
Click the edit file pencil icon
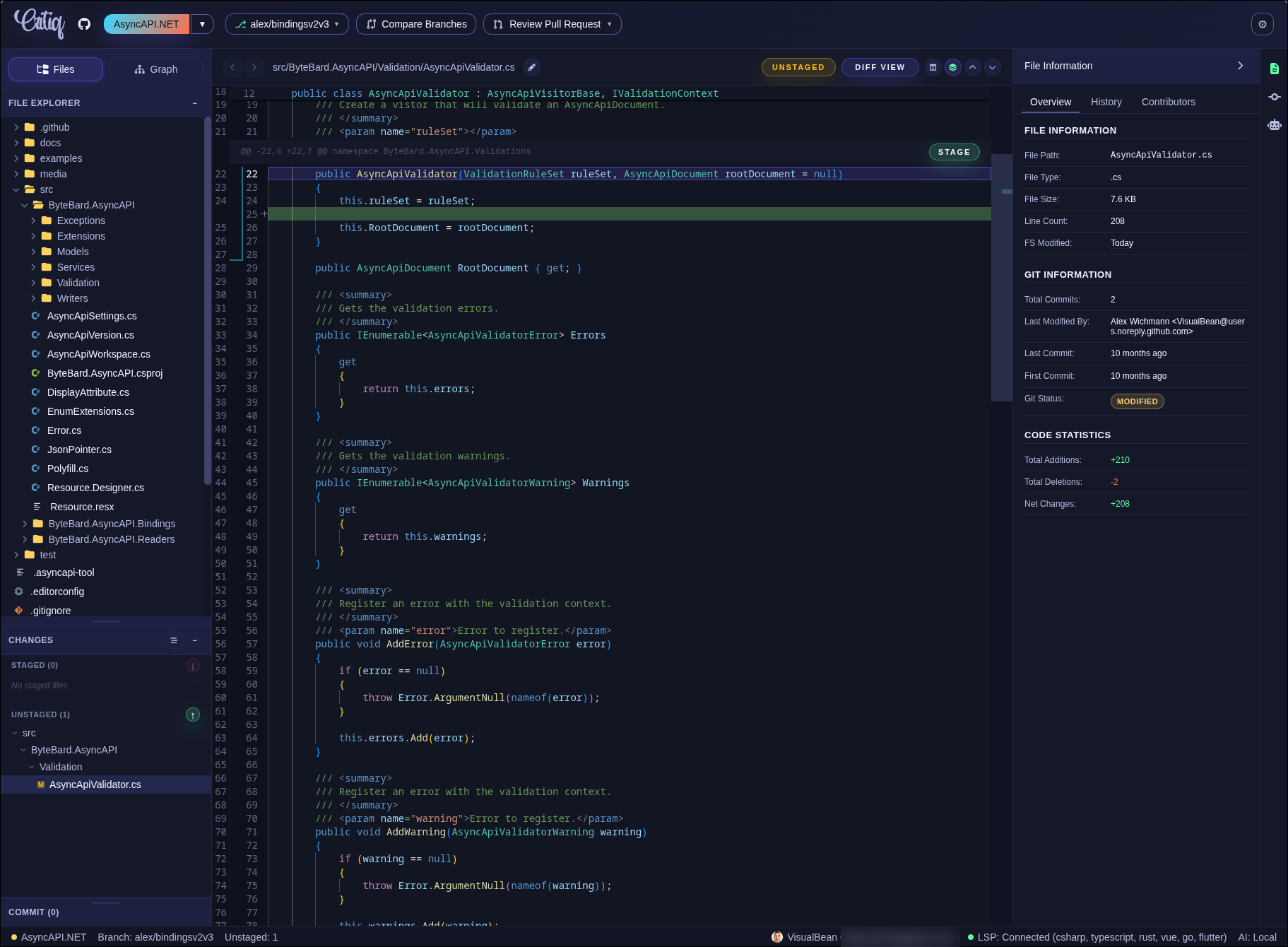(x=532, y=67)
